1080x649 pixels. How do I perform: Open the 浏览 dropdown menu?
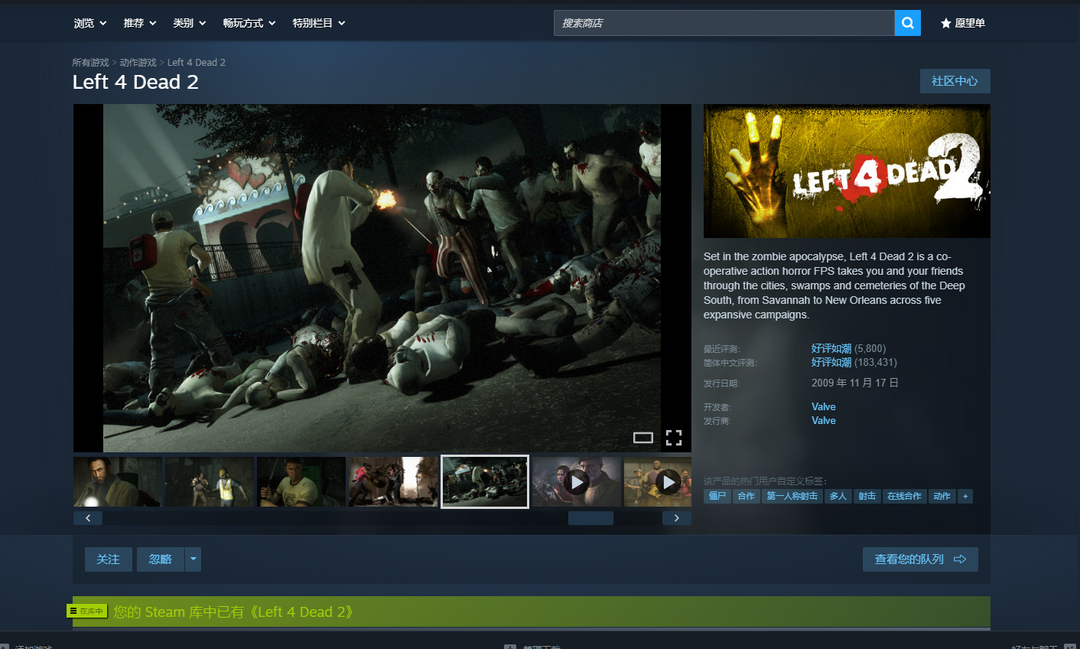(x=90, y=23)
